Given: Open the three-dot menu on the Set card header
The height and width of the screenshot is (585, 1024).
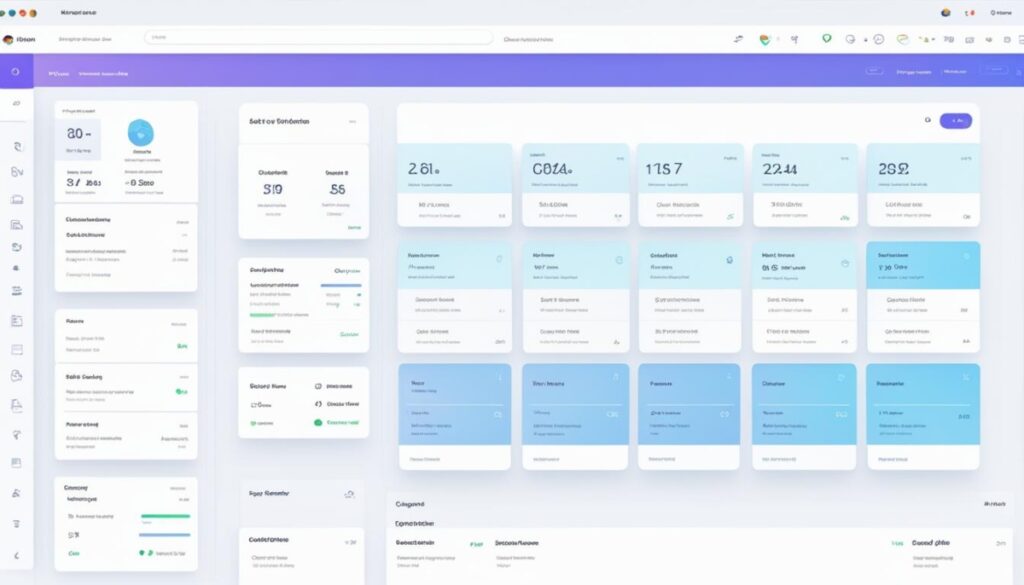Looking at the screenshot, I should (x=352, y=121).
